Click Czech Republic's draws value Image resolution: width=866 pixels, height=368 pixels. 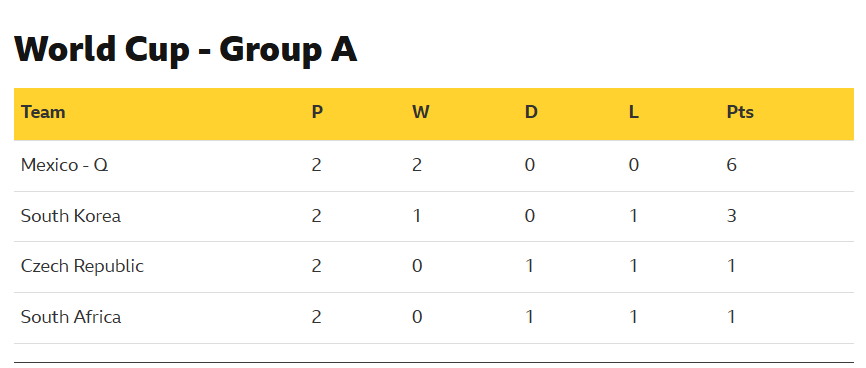click(x=530, y=266)
